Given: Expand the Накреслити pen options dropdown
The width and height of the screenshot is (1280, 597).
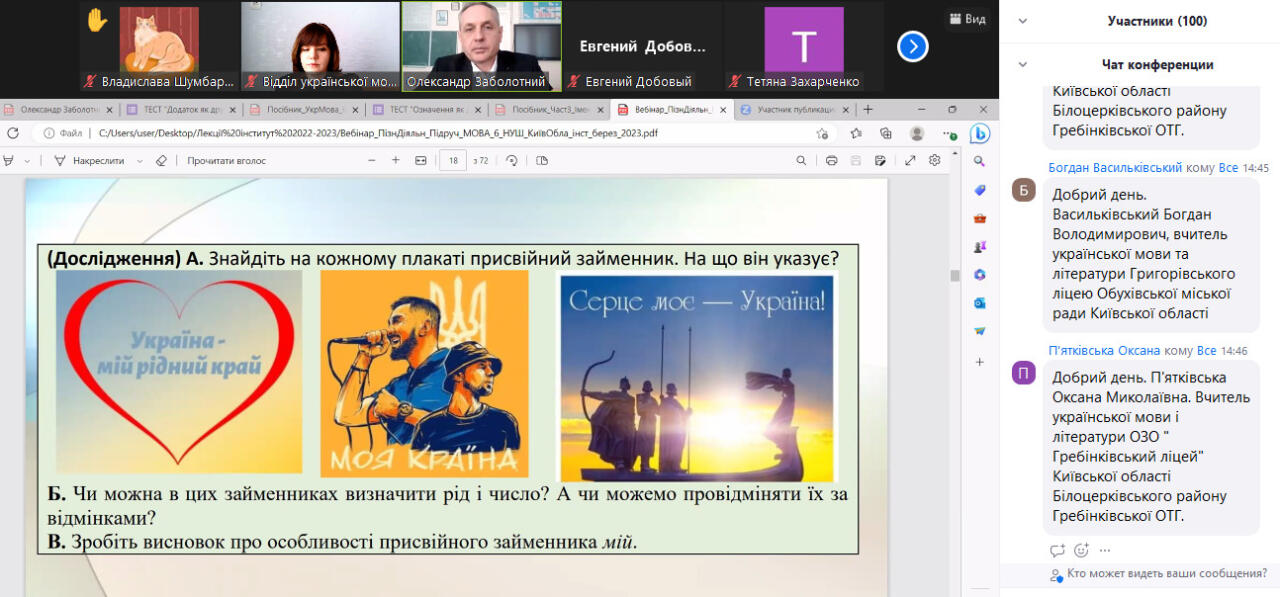Looking at the screenshot, I should 140,160.
